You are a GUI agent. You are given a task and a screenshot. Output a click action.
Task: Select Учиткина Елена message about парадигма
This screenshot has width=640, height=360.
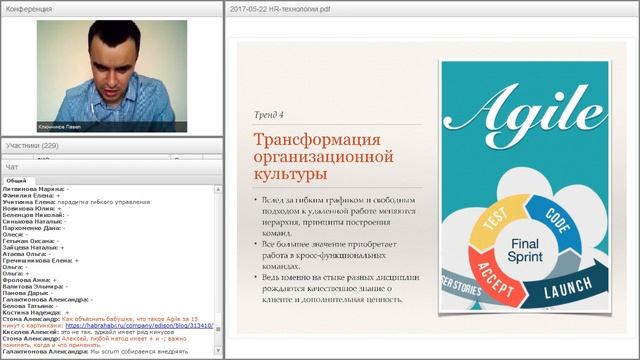pos(76,202)
